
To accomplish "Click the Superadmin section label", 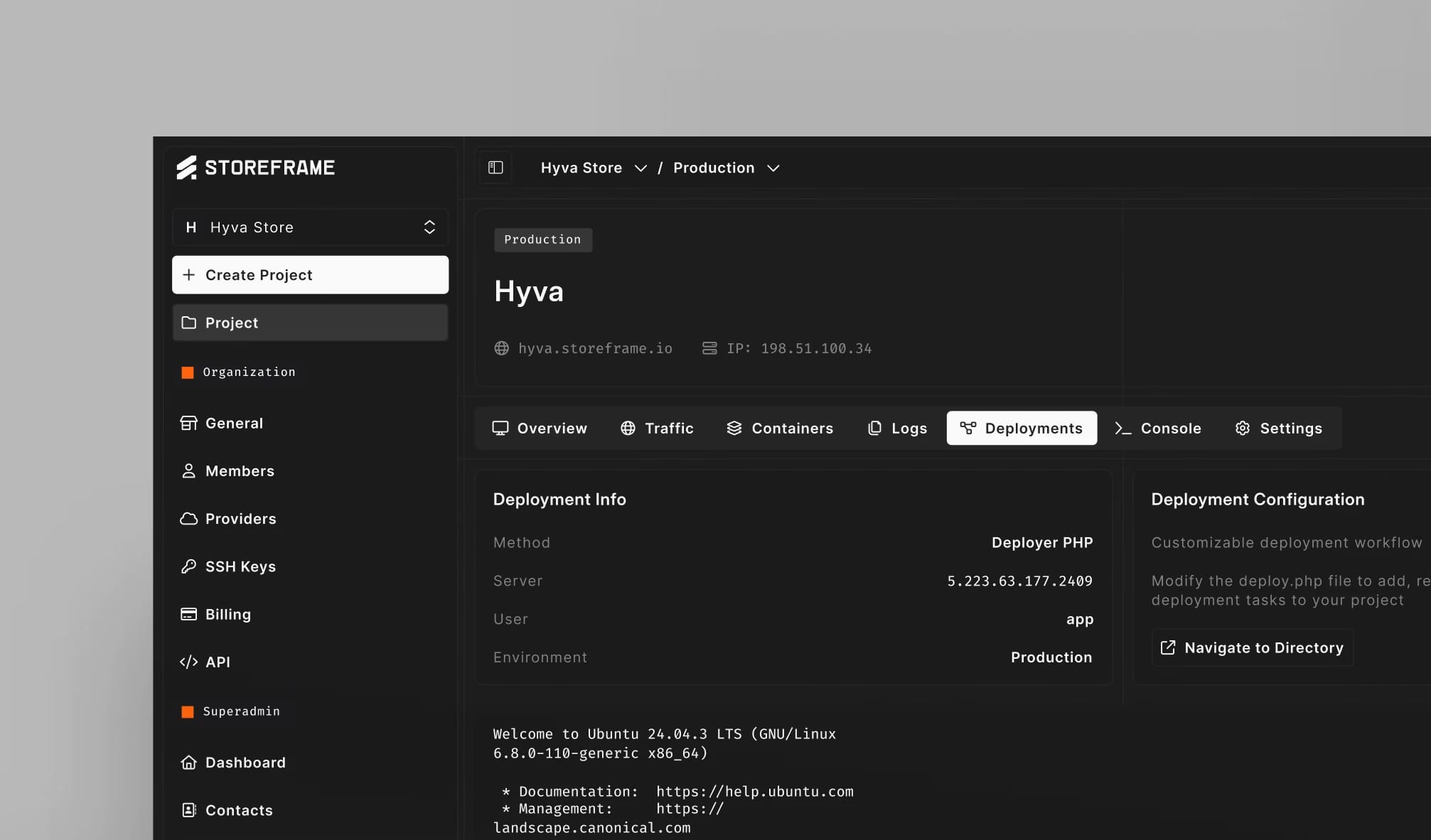I will [241, 711].
